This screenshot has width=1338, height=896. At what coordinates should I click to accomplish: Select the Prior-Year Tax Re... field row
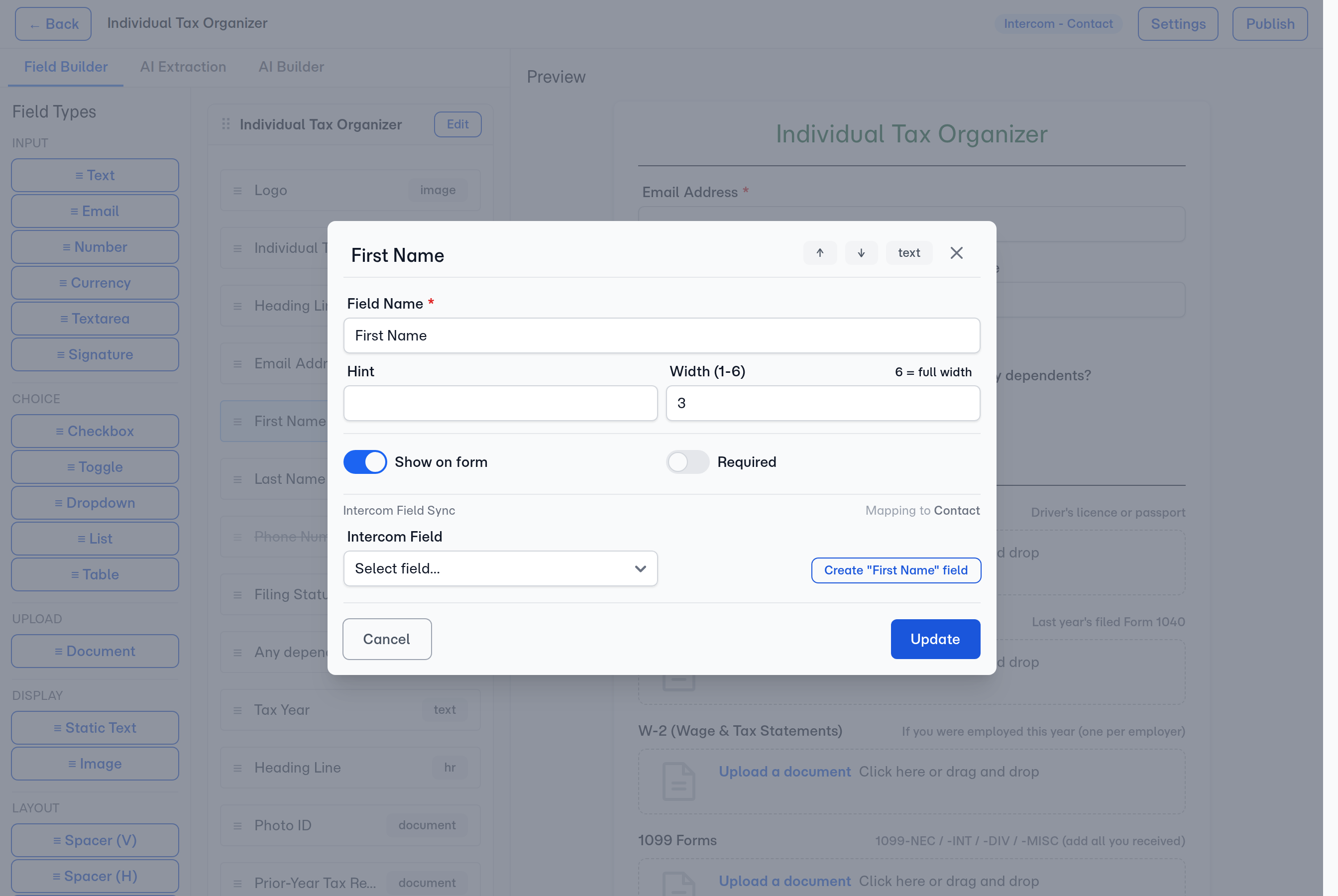[350, 880]
